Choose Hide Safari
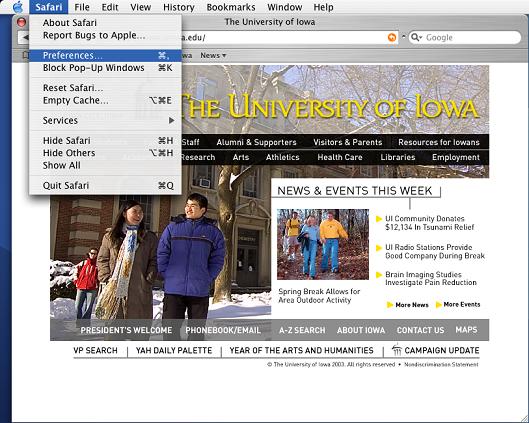Image resolution: width=529 pixels, height=423 pixels. pos(105,140)
